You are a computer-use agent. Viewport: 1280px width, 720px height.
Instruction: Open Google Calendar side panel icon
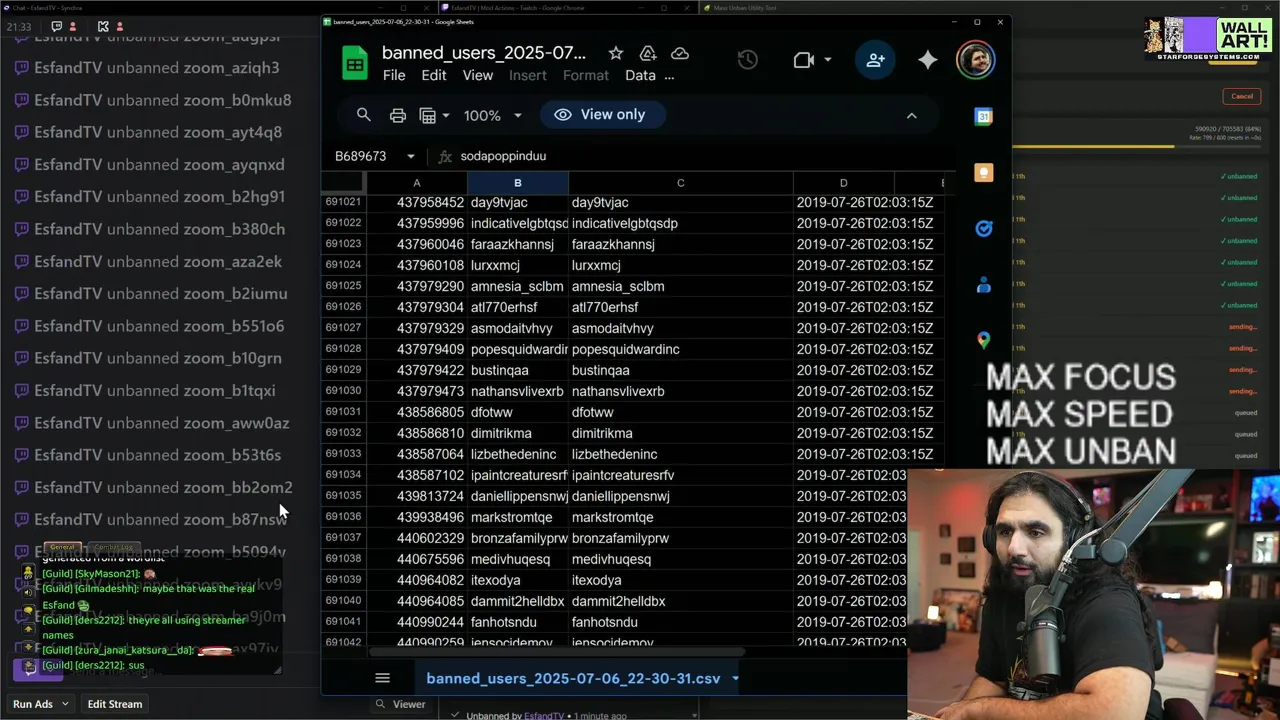(x=984, y=117)
